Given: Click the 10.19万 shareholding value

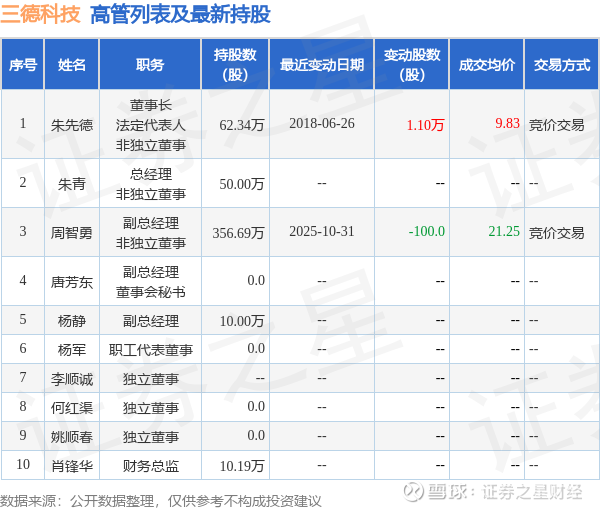Looking at the screenshot, I should pyautogui.click(x=242, y=466).
